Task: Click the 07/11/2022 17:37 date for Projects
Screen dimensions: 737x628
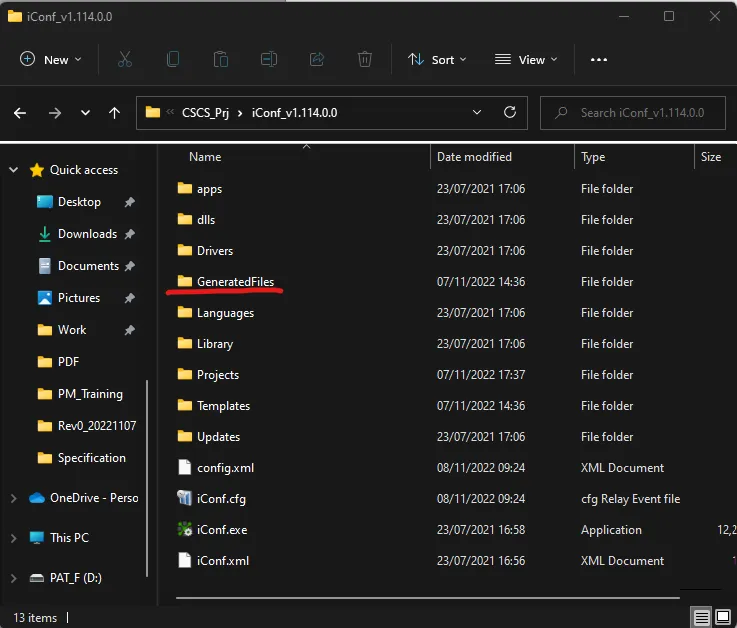Action: pyautogui.click(x=481, y=375)
